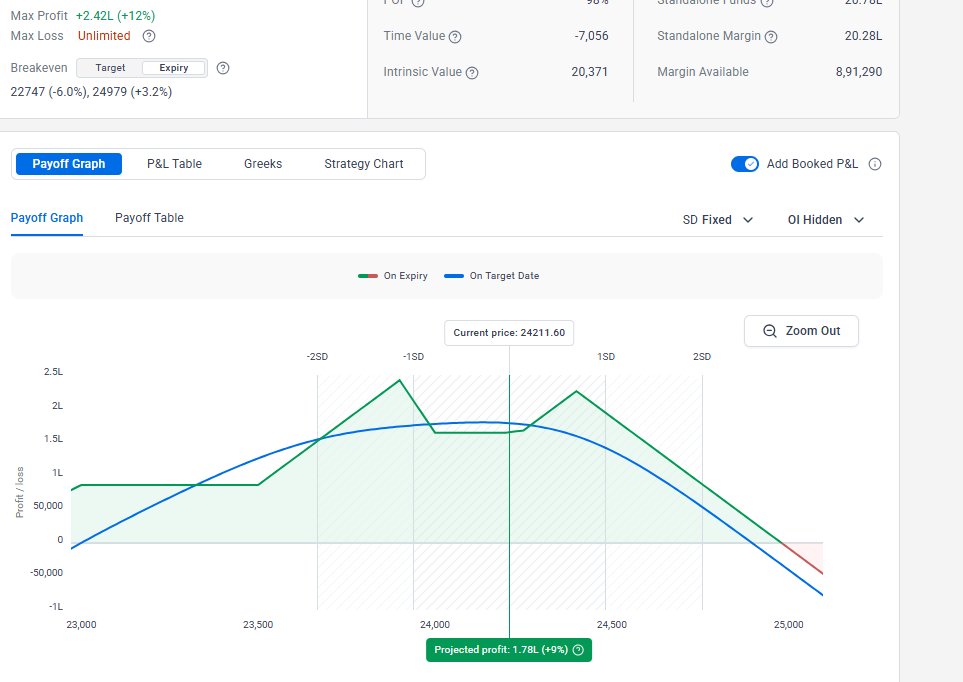Viewport: 963px width, 682px height.
Task: Select Expiry breakeven option
Action: 174,68
